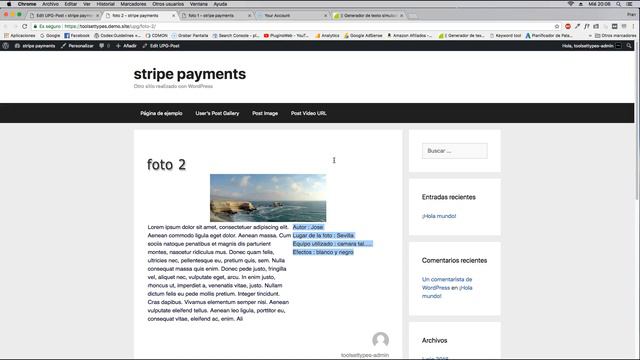Click the Spotlight search icon in menu bar
The image size is (640, 360).
618,4
